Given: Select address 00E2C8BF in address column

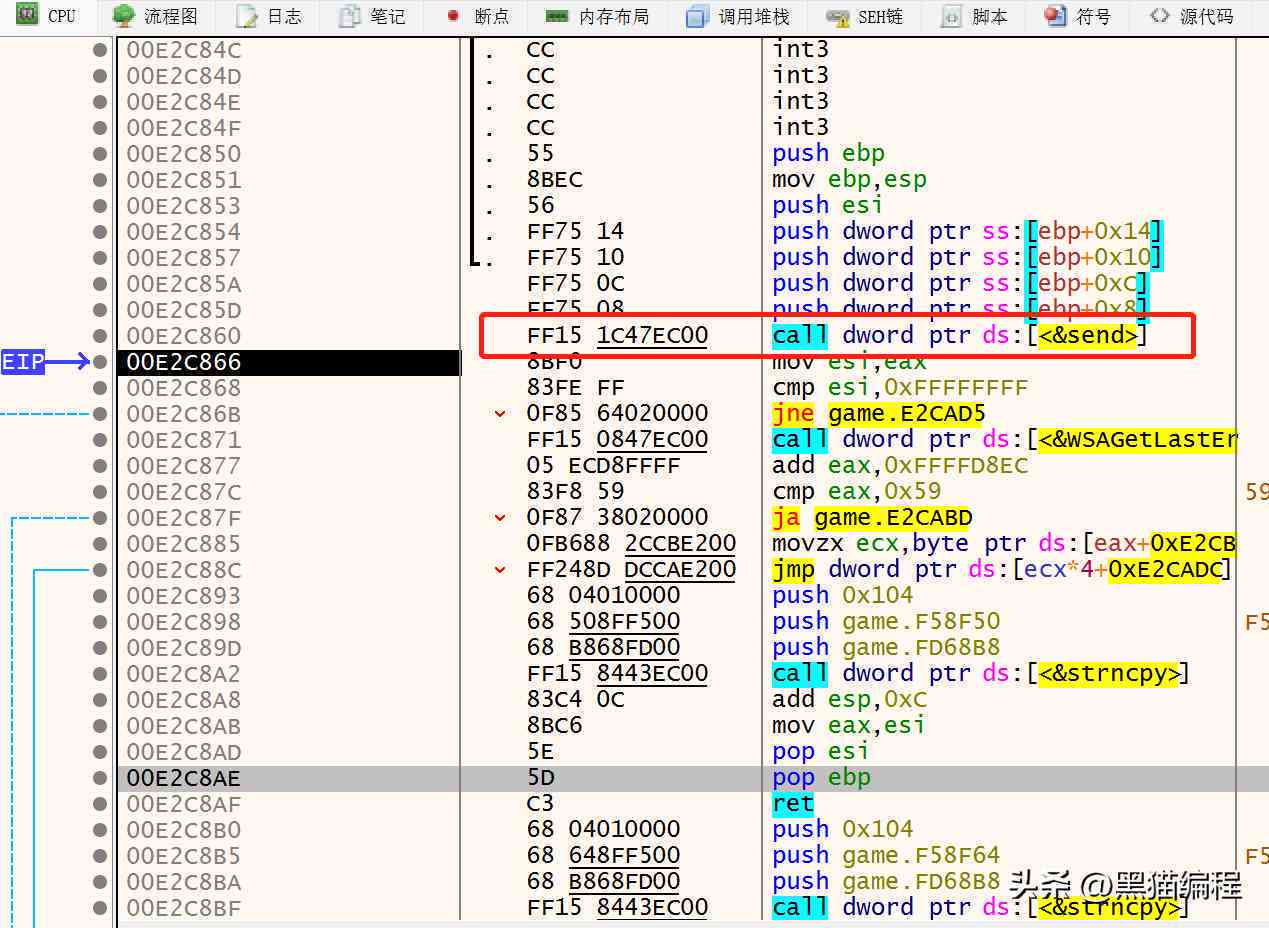Looking at the screenshot, I should pos(184,908).
